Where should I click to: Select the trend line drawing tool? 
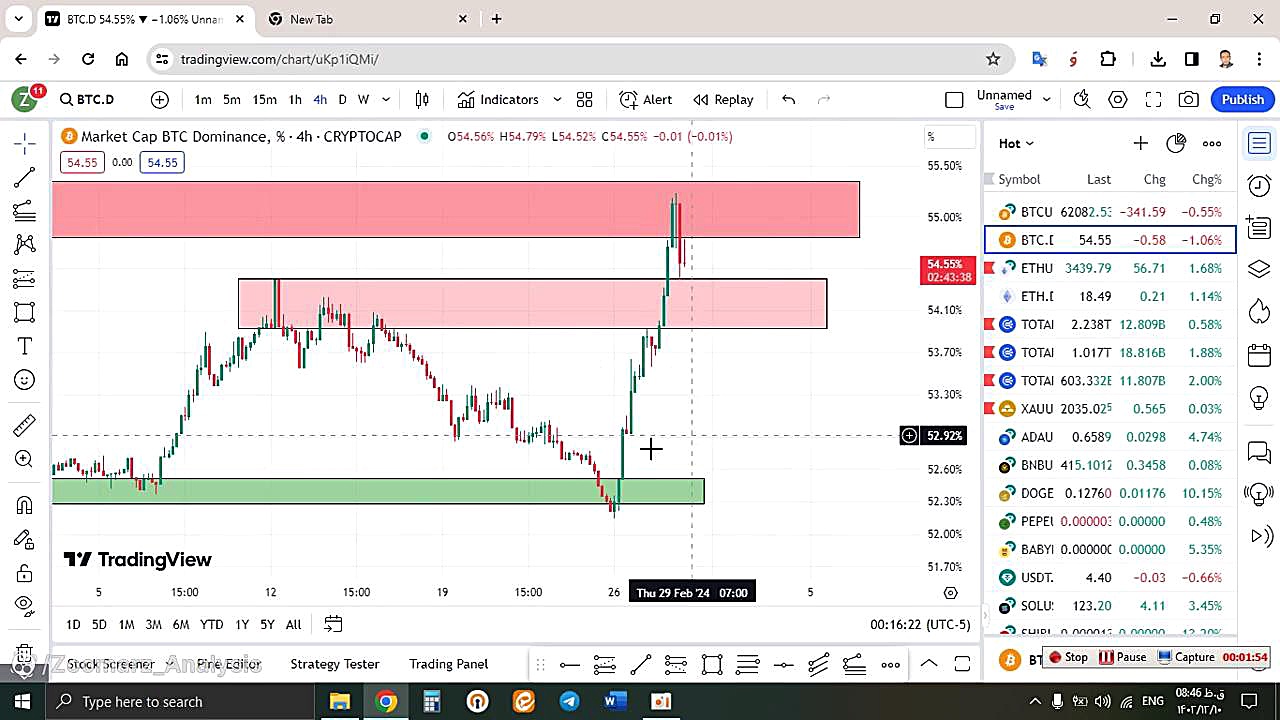(x=25, y=178)
